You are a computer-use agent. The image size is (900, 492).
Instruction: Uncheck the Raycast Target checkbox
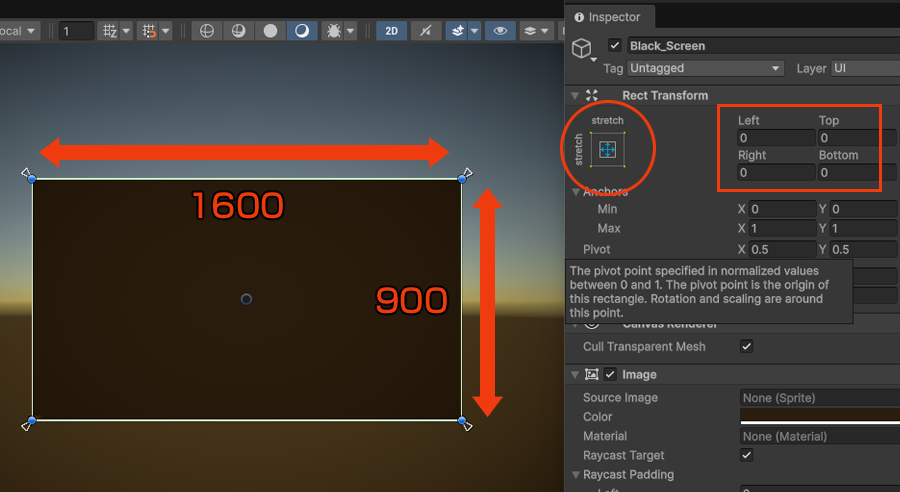(746, 455)
